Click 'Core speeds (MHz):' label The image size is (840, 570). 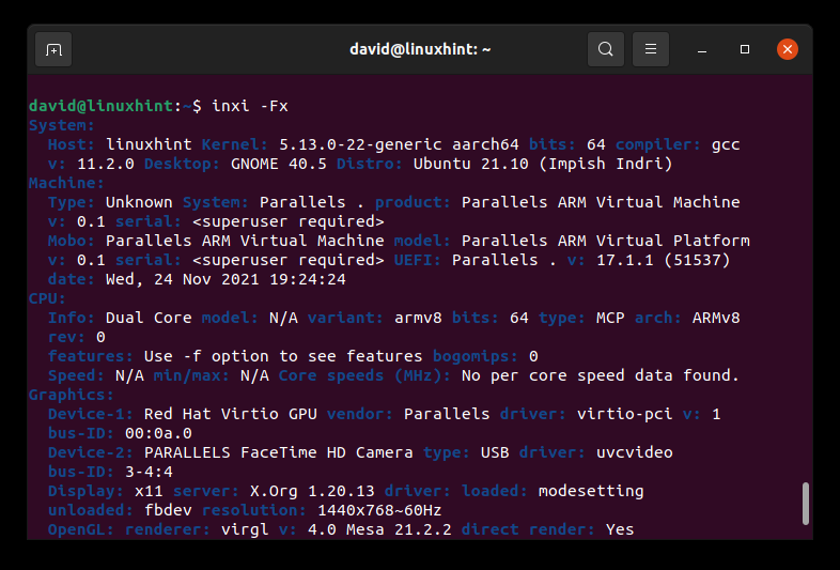(x=365, y=375)
